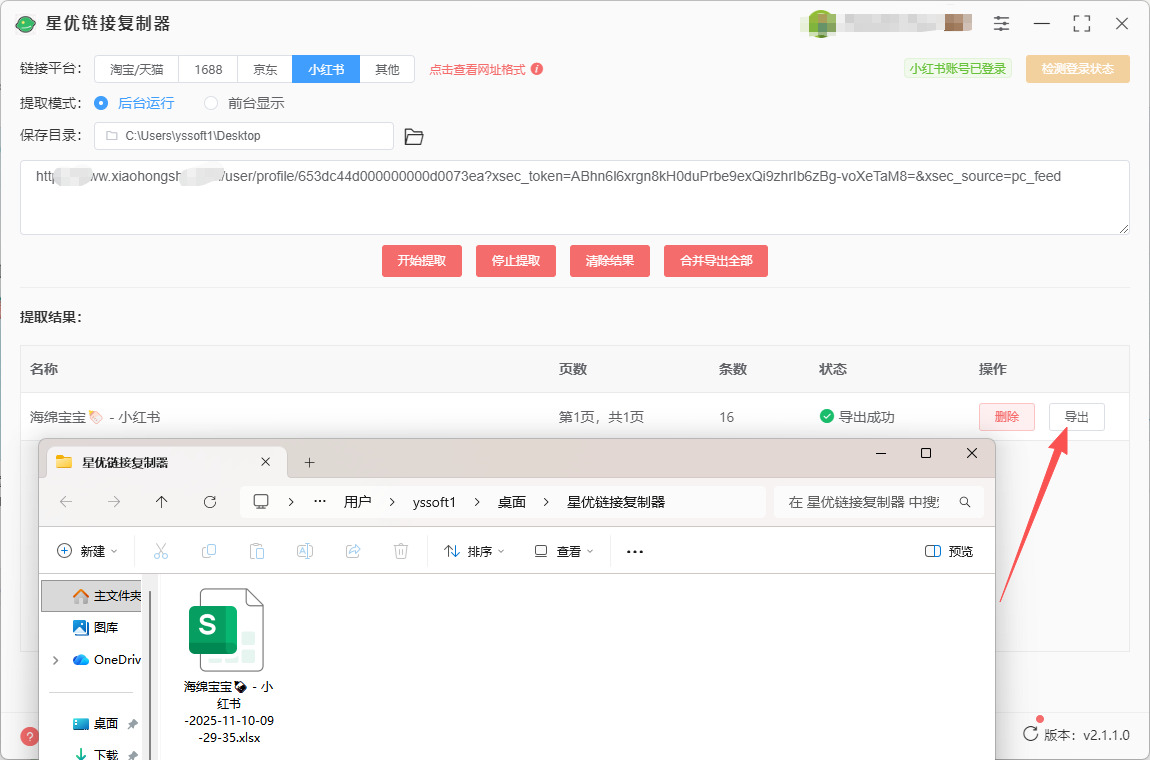The height and width of the screenshot is (760, 1150).
Task: Close the 星优链接复制器 Explorer tab
Action: click(265, 462)
